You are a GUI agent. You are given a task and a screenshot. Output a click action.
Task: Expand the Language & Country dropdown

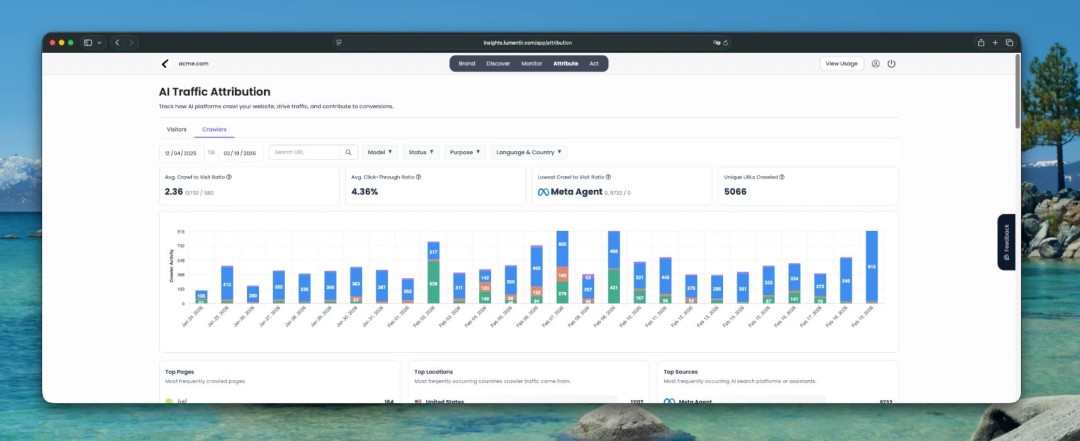click(529, 152)
